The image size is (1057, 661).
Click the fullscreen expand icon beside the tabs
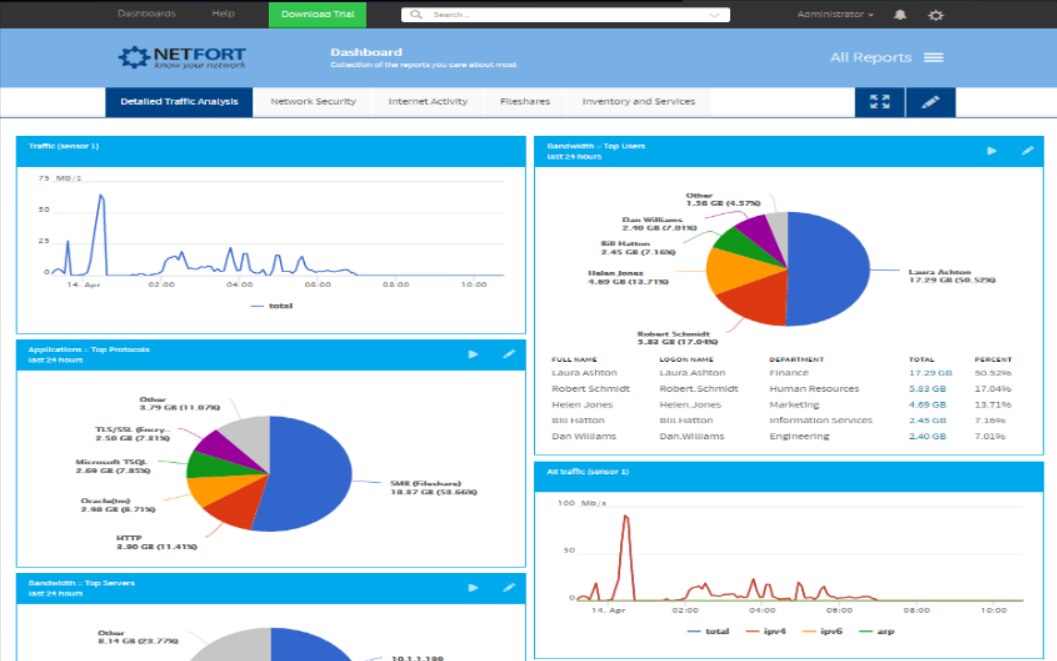click(878, 101)
